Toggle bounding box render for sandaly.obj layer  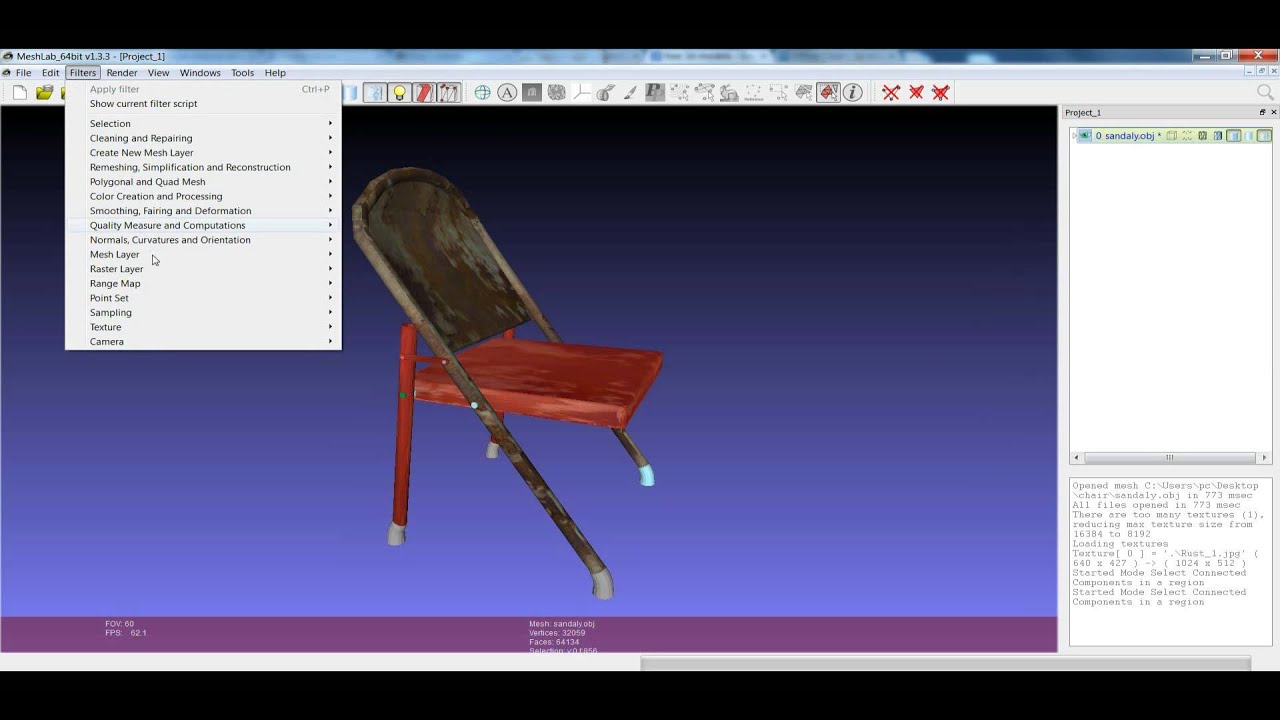pos(1171,135)
